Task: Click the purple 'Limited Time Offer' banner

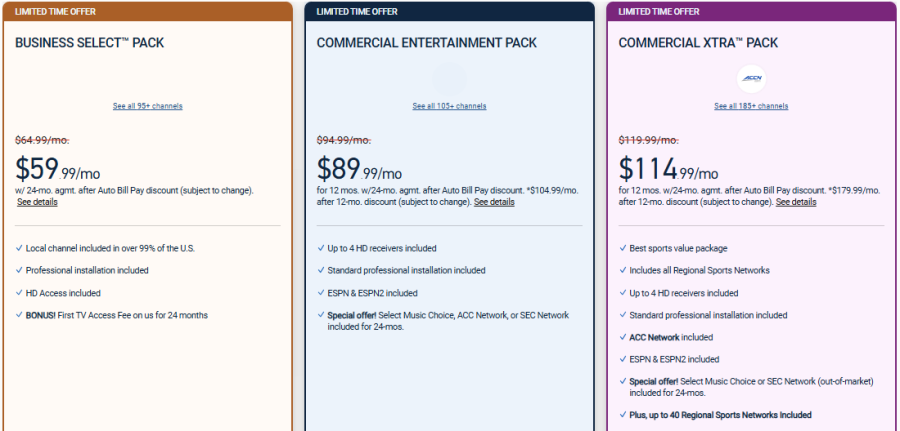Action: 751,11
